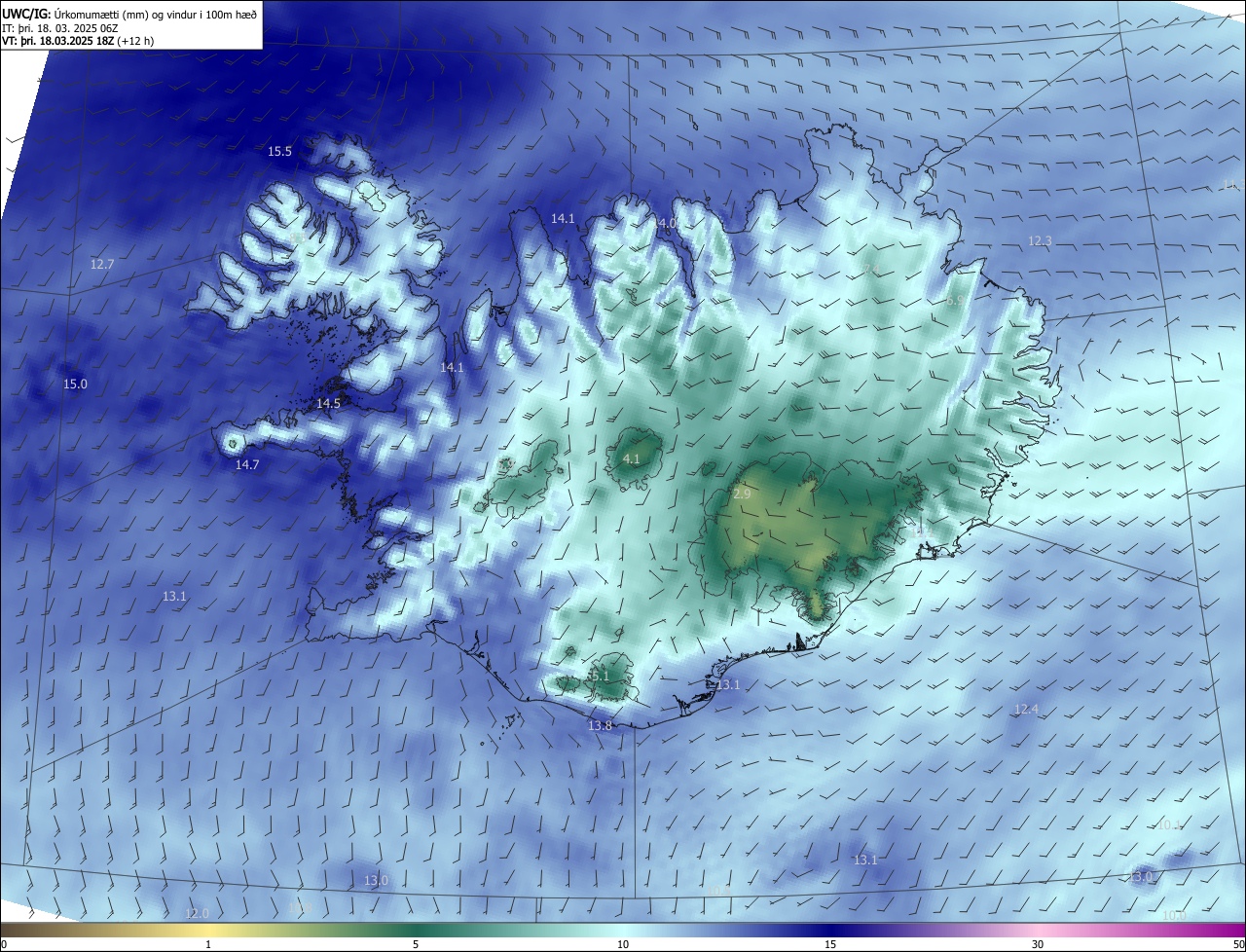Click the 12.0 value label on the map
The height and width of the screenshot is (952, 1246).
click(197, 913)
